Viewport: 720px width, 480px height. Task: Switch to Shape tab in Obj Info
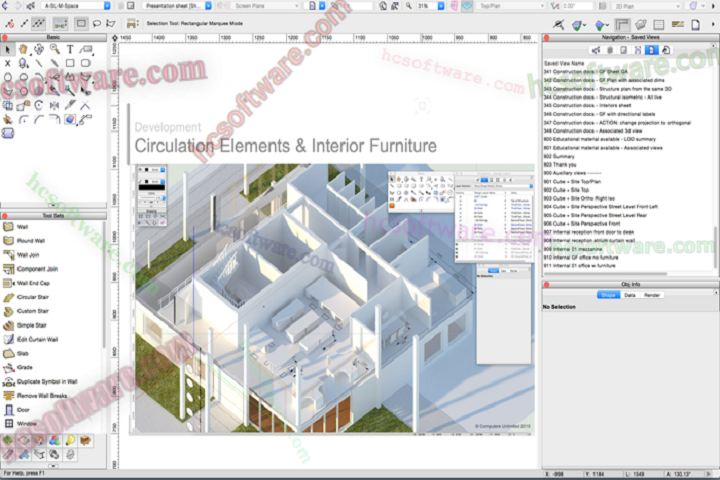click(x=608, y=295)
